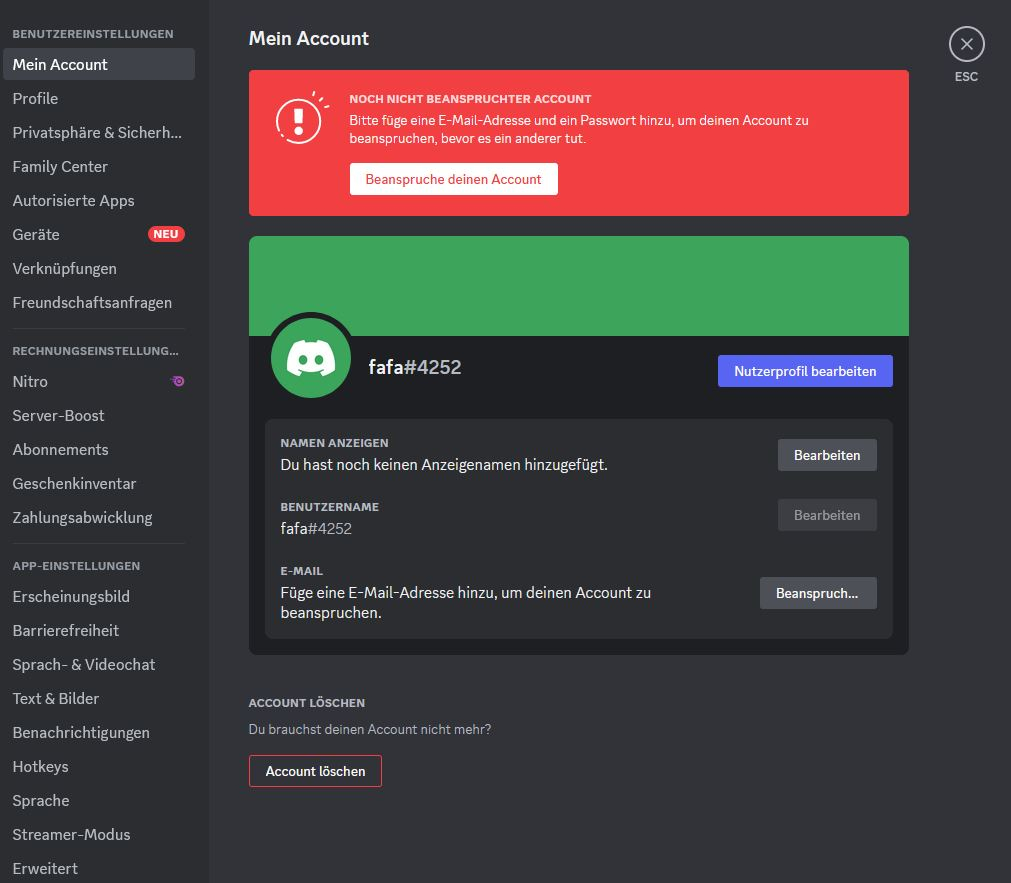Click the Mein Account page heading
1011x883 pixels.
pyautogui.click(x=309, y=38)
